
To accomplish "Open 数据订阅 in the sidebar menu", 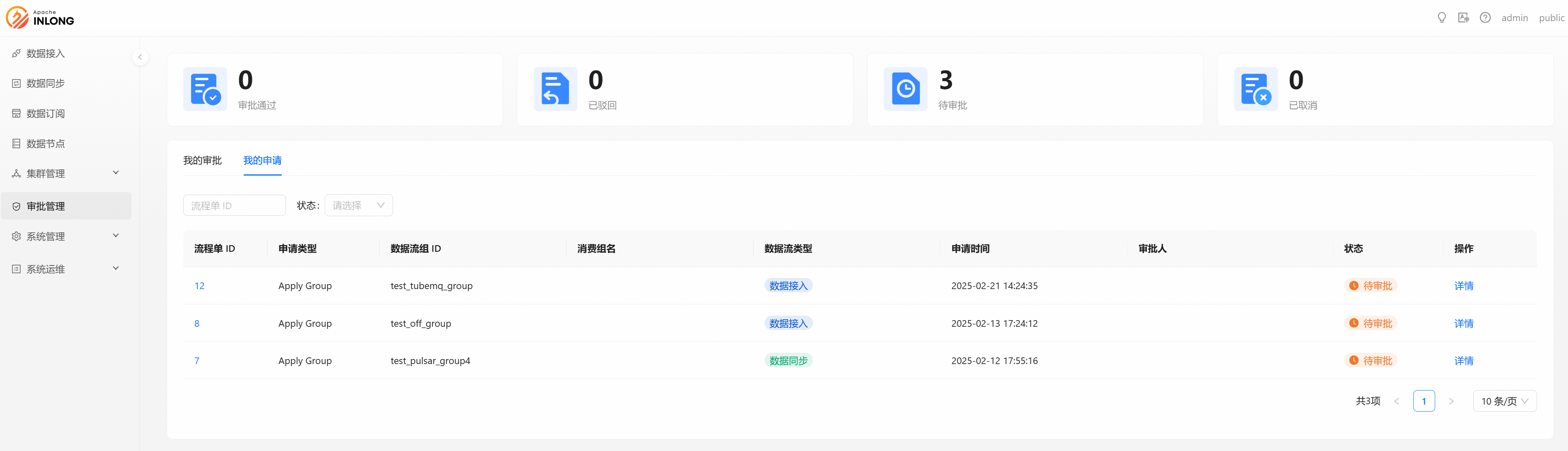I will point(46,113).
